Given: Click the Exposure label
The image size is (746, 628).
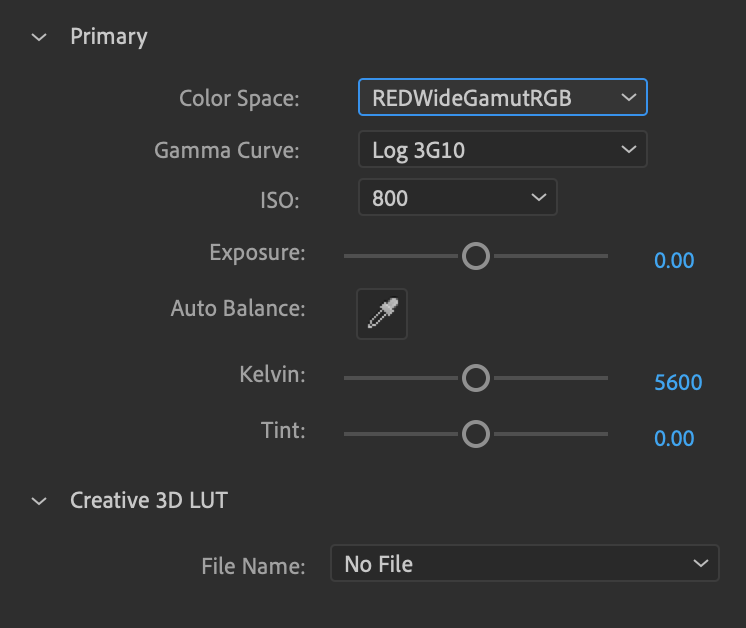Looking at the screenshot, I should pyautogui.click(x=257, y=253).
